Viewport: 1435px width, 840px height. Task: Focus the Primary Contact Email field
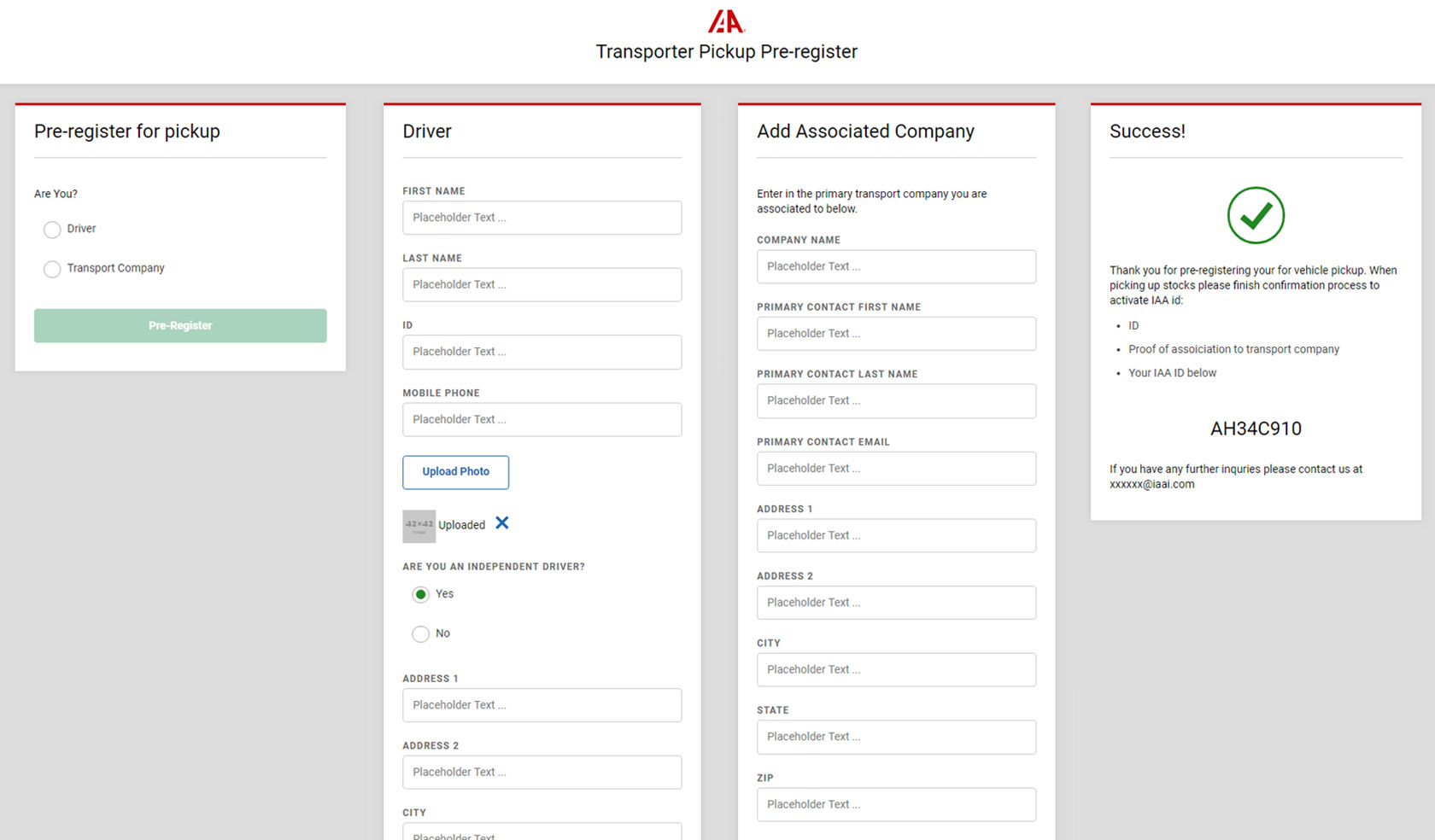896,469
